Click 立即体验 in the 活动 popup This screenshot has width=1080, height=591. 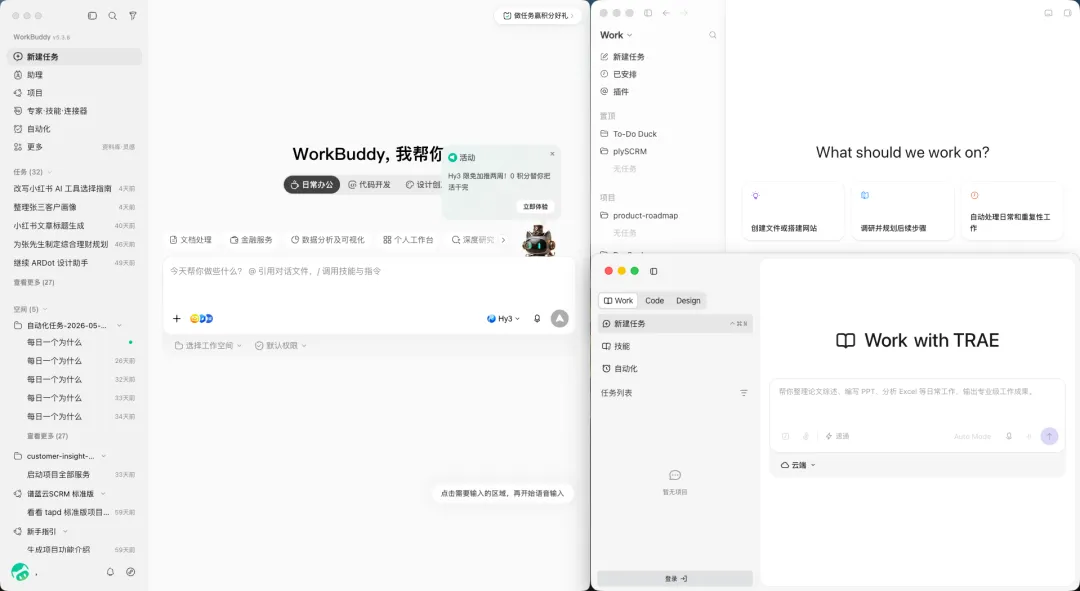pos(535,207)
